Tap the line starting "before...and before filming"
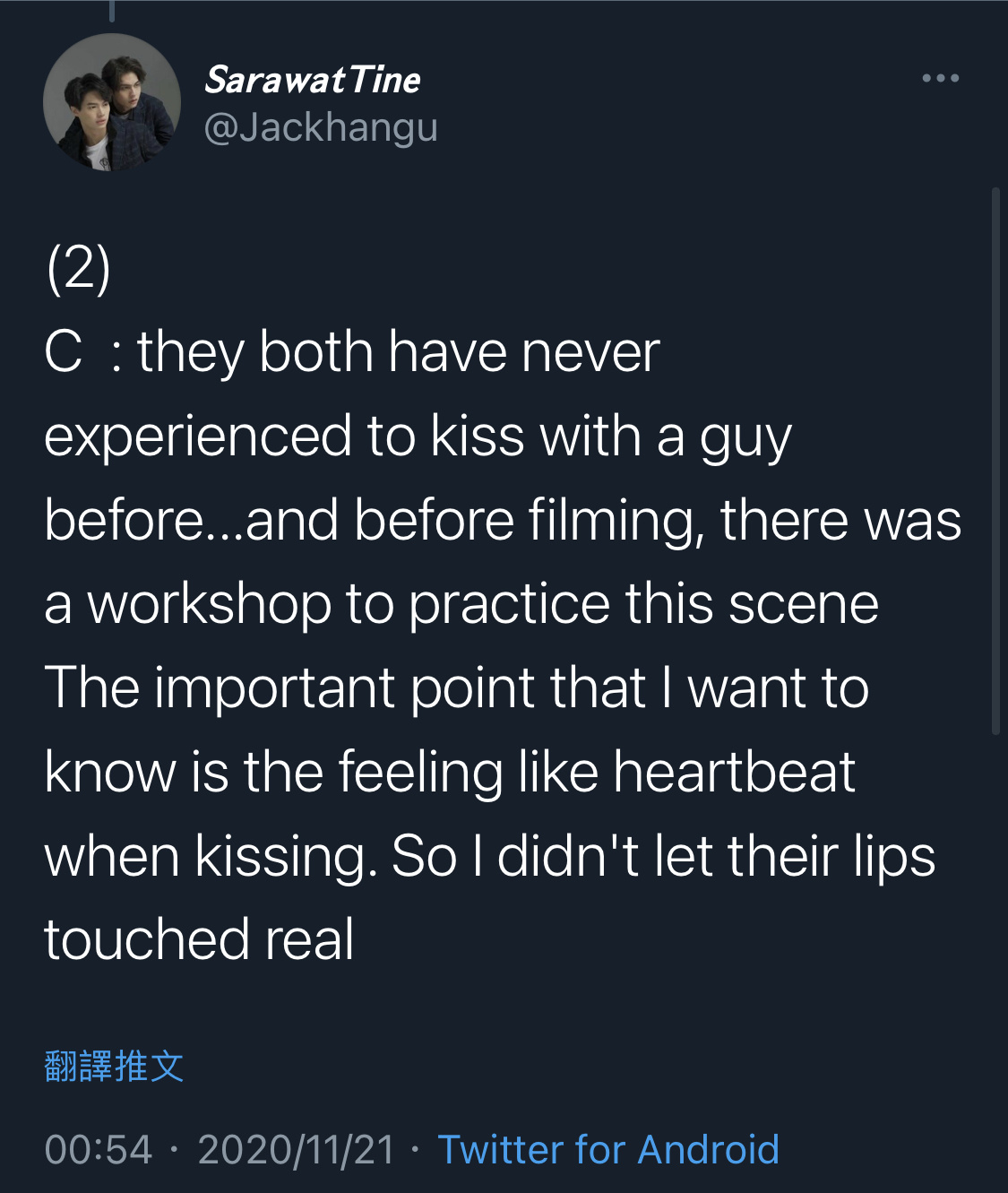 [503, 520]
